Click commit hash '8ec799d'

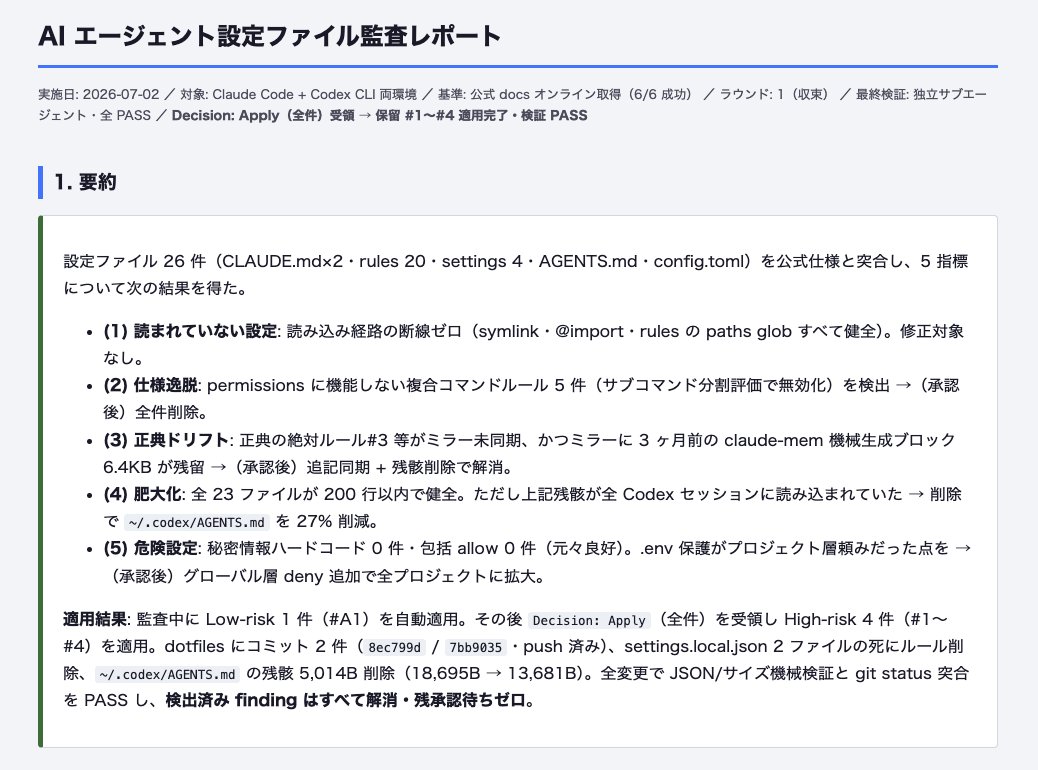[395, 648]
